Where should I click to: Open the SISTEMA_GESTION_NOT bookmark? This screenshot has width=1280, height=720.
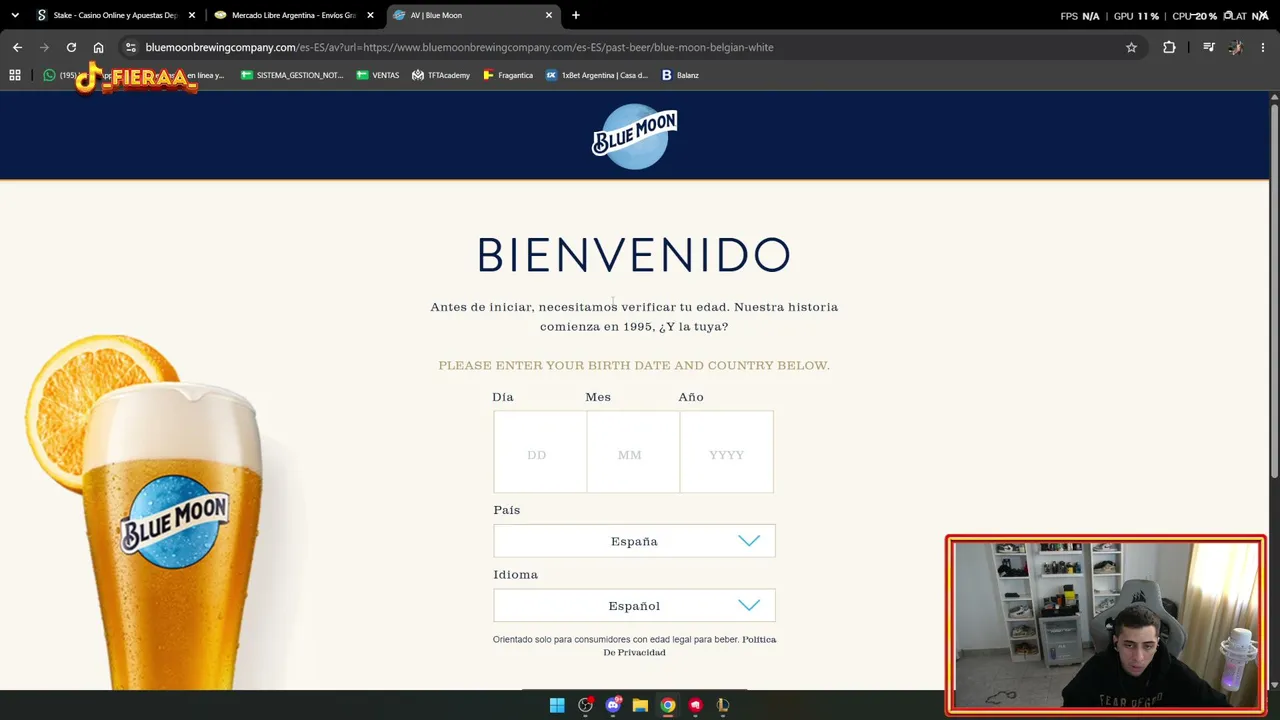(292, 75)
